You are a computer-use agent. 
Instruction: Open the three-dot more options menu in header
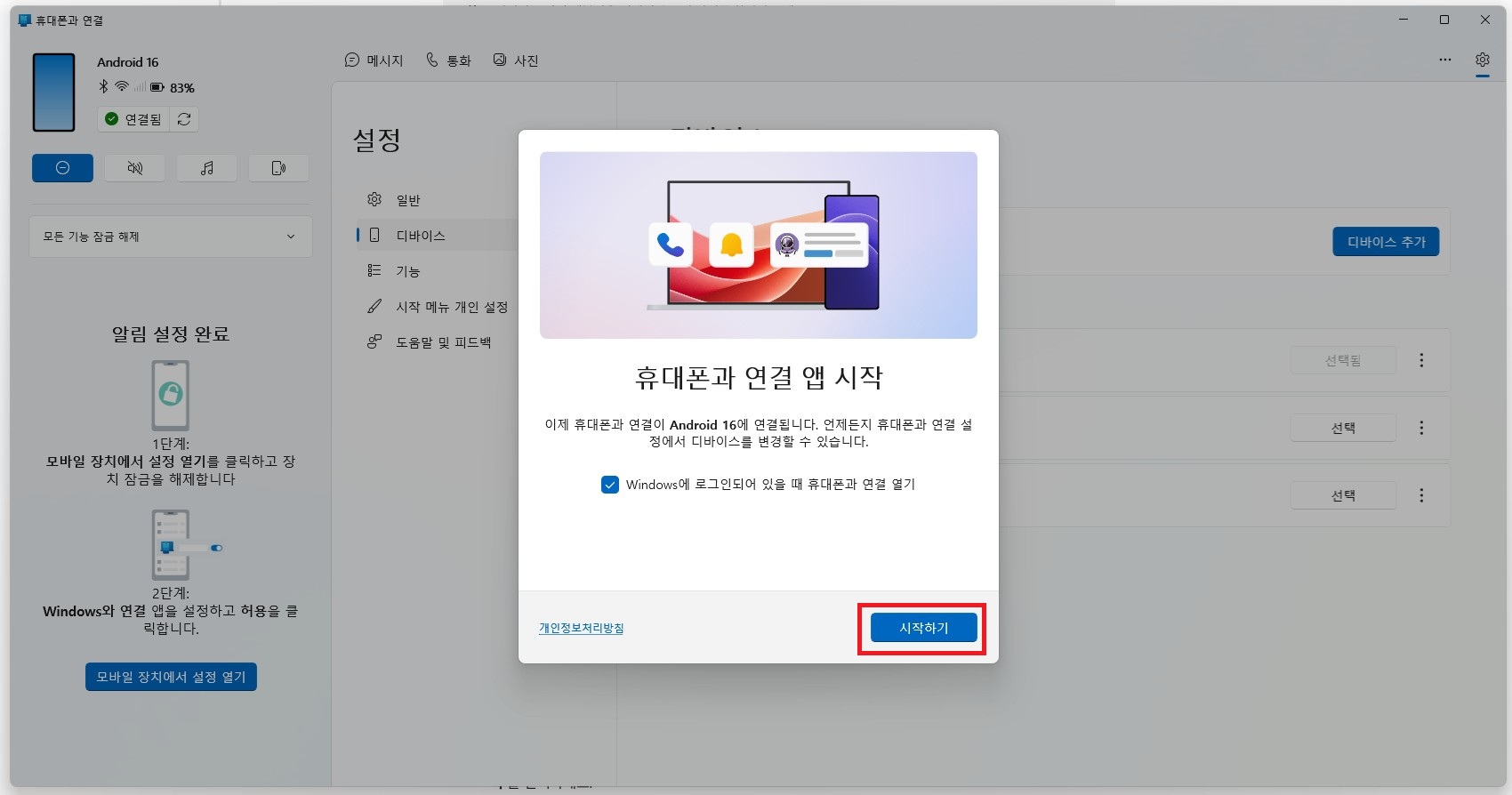(1445, 60)
